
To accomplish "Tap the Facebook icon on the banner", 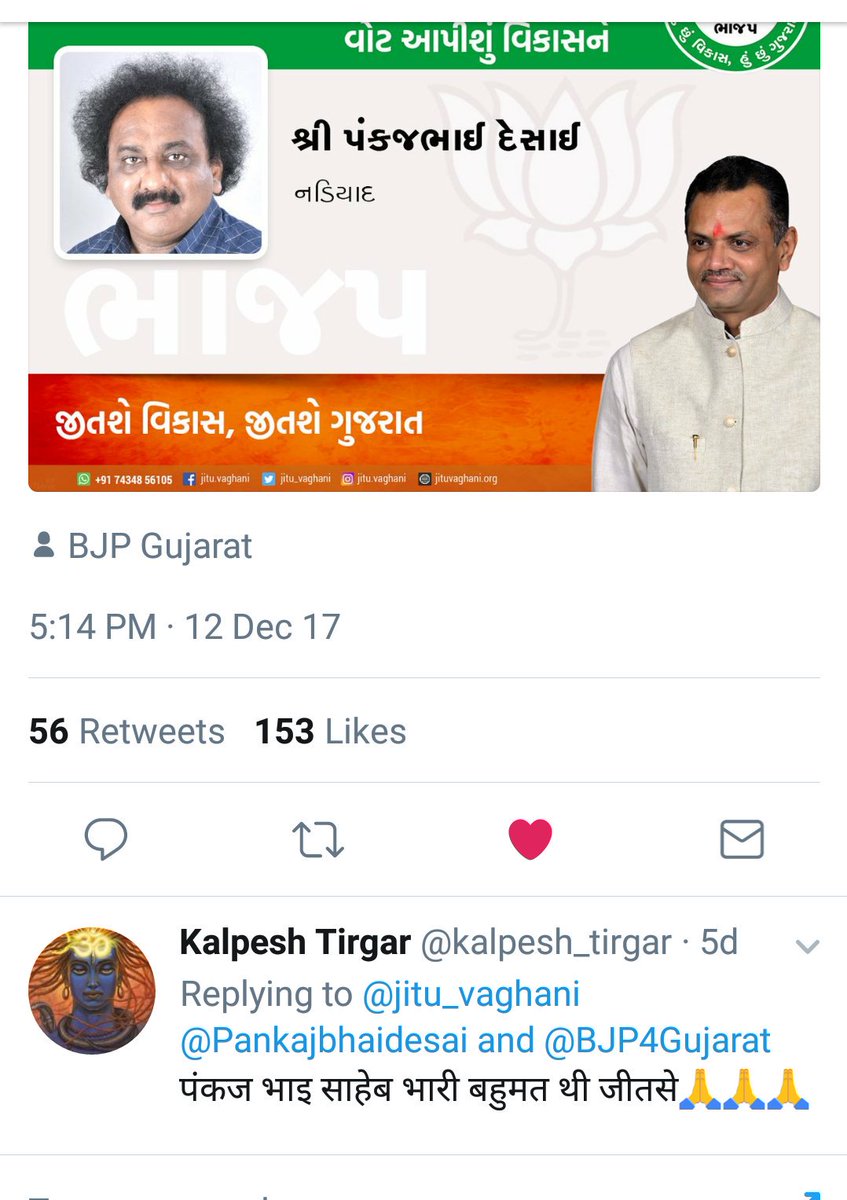I will coord(189,479).
